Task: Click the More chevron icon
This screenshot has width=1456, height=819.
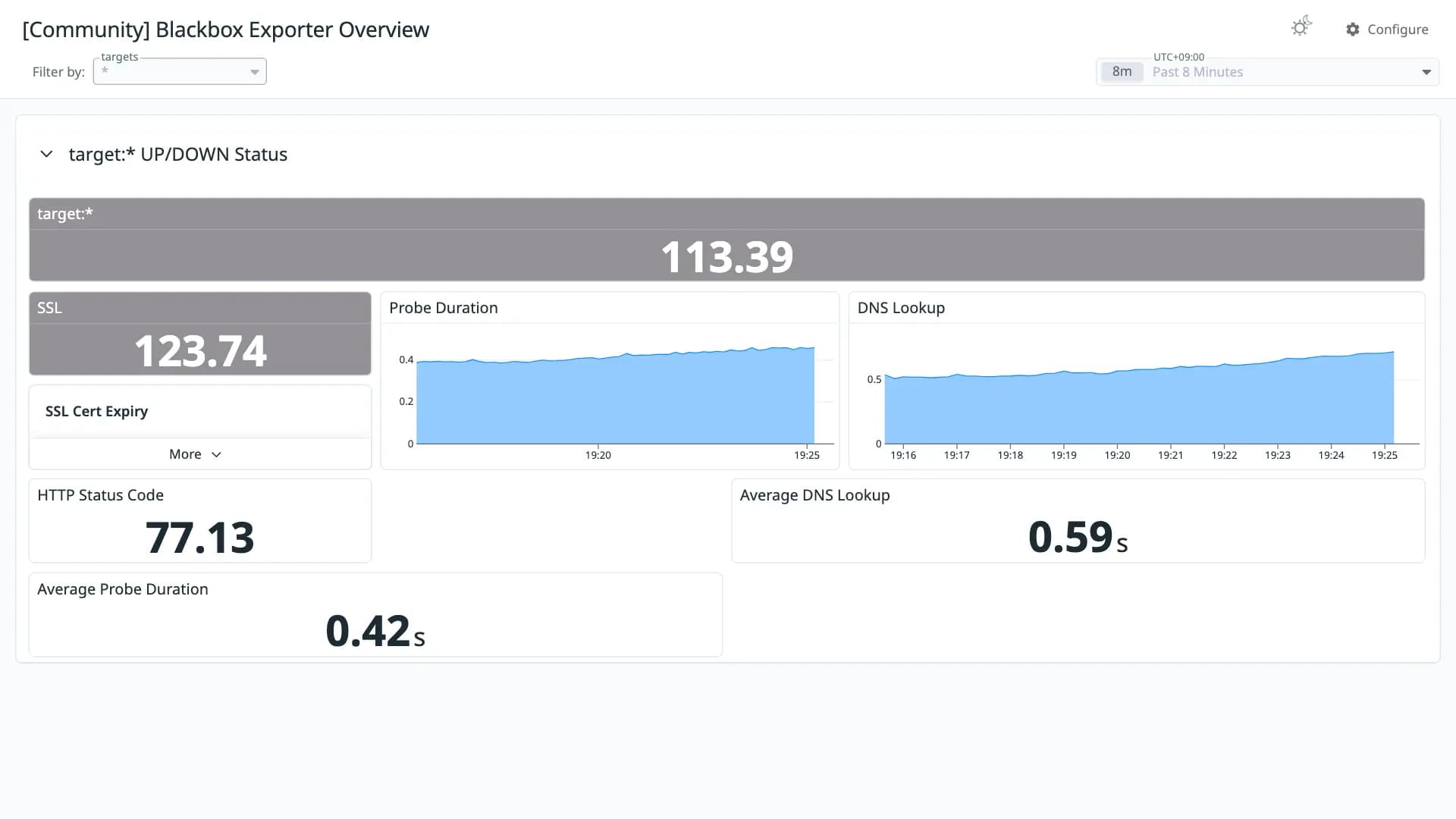Action: [216, 455]
